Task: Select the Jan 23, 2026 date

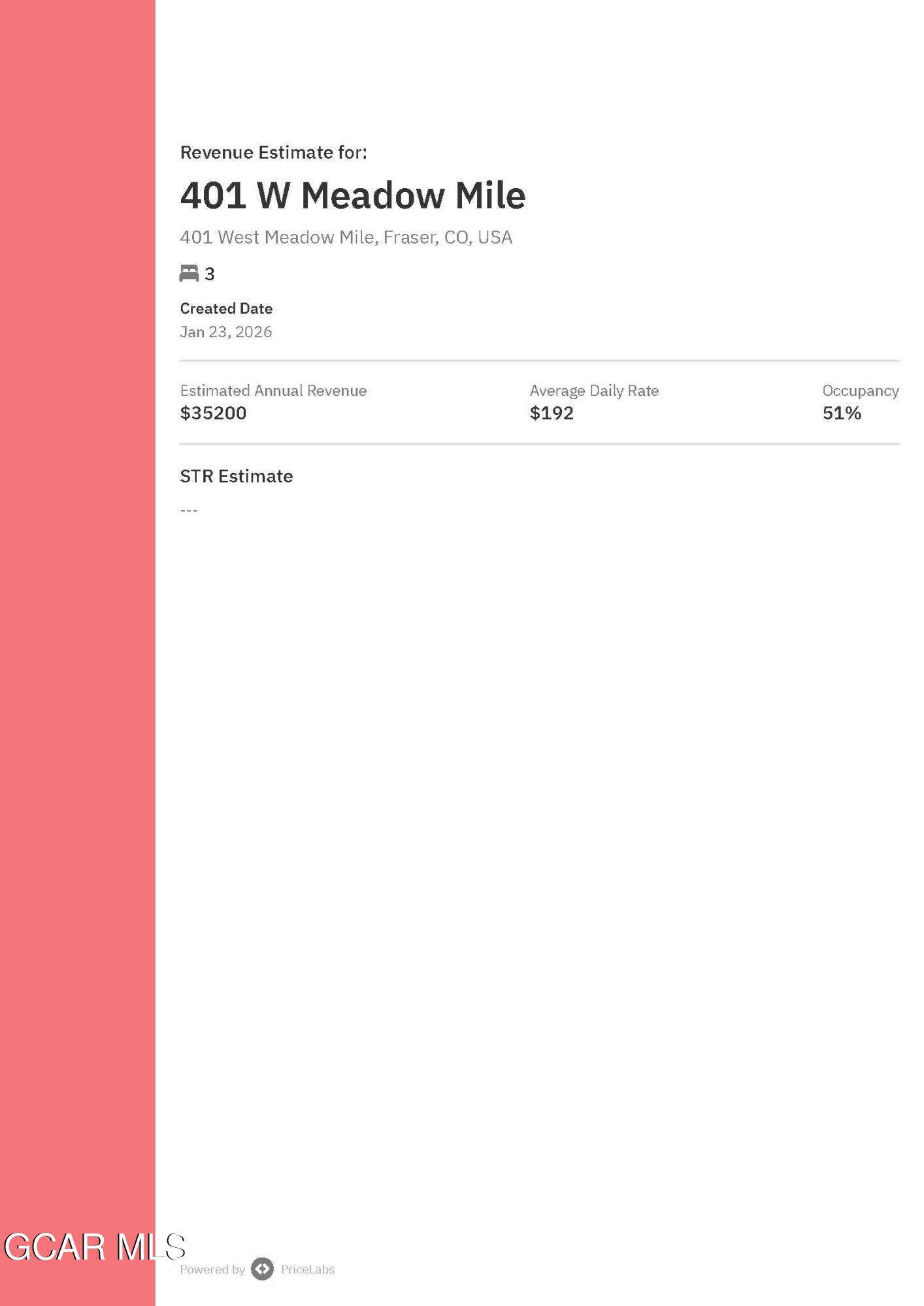Action: click(226, 332)
